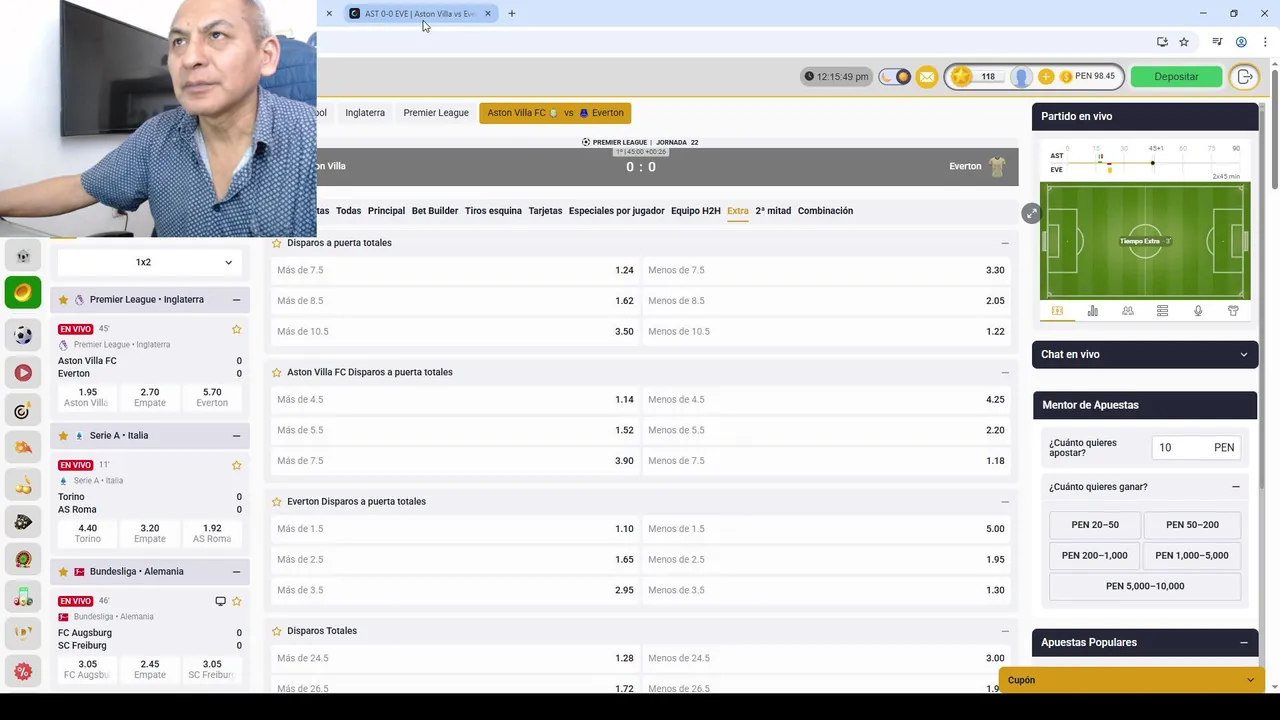Screen dimensions: 1280x720
Task: Open the Premier League breadcrumb link
Action: tap(436, 113)
